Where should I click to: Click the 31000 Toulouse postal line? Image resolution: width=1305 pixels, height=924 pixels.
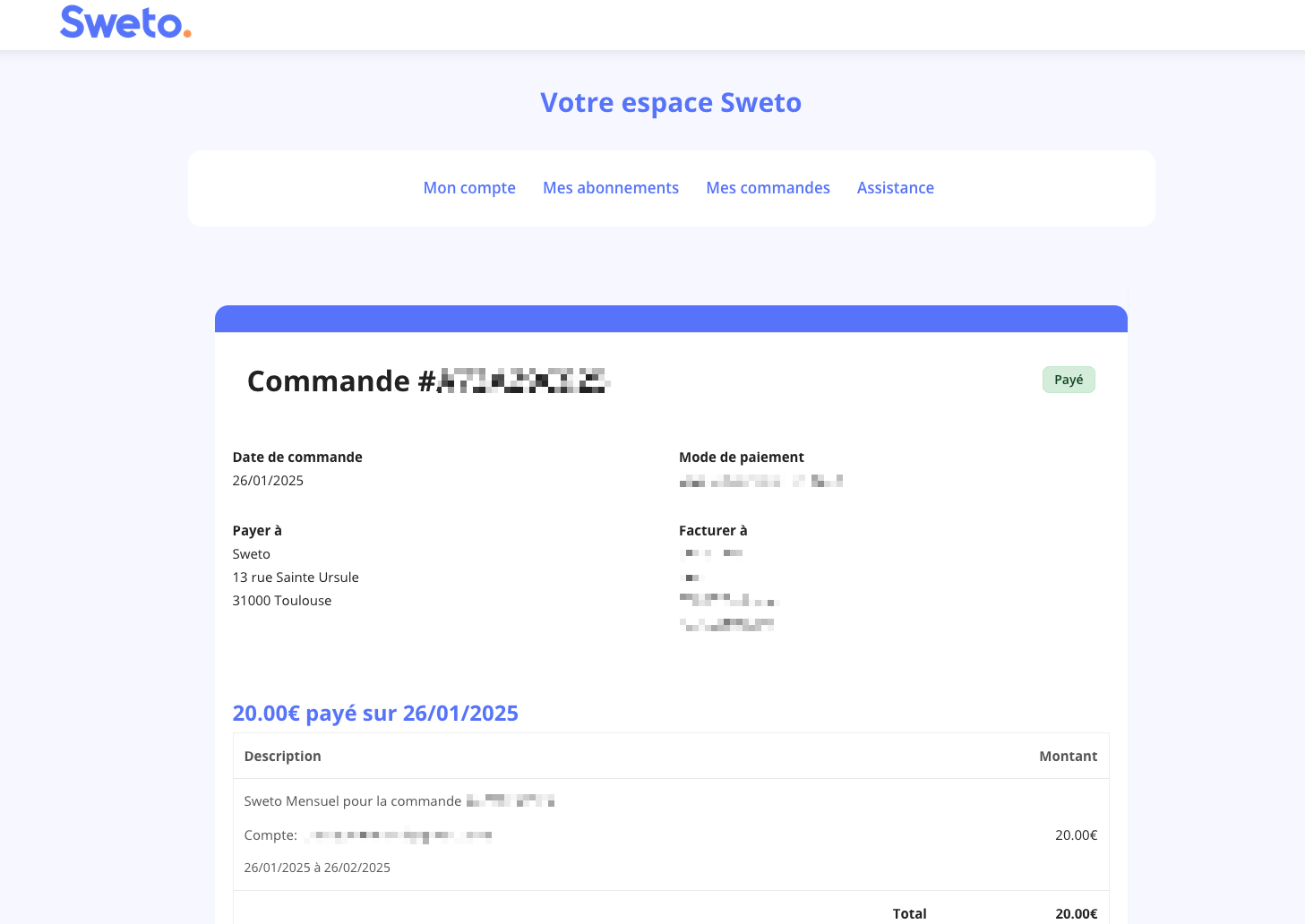click(282, 601)
